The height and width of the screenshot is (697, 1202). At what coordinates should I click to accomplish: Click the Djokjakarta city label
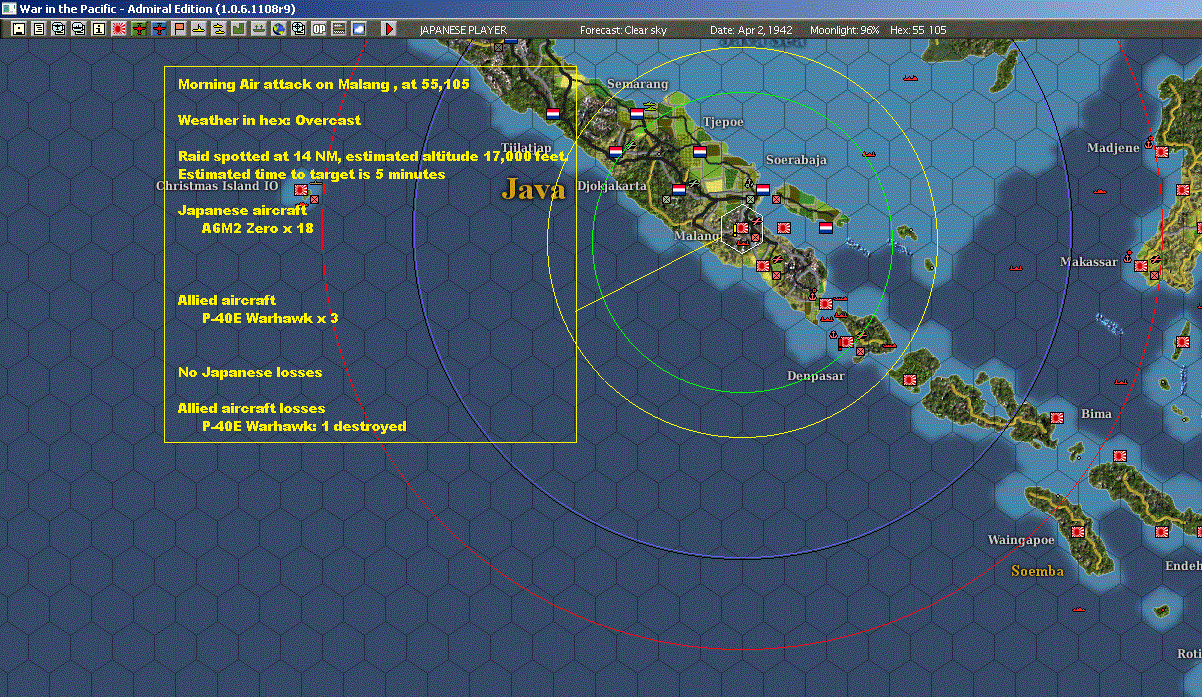point(612,186)
